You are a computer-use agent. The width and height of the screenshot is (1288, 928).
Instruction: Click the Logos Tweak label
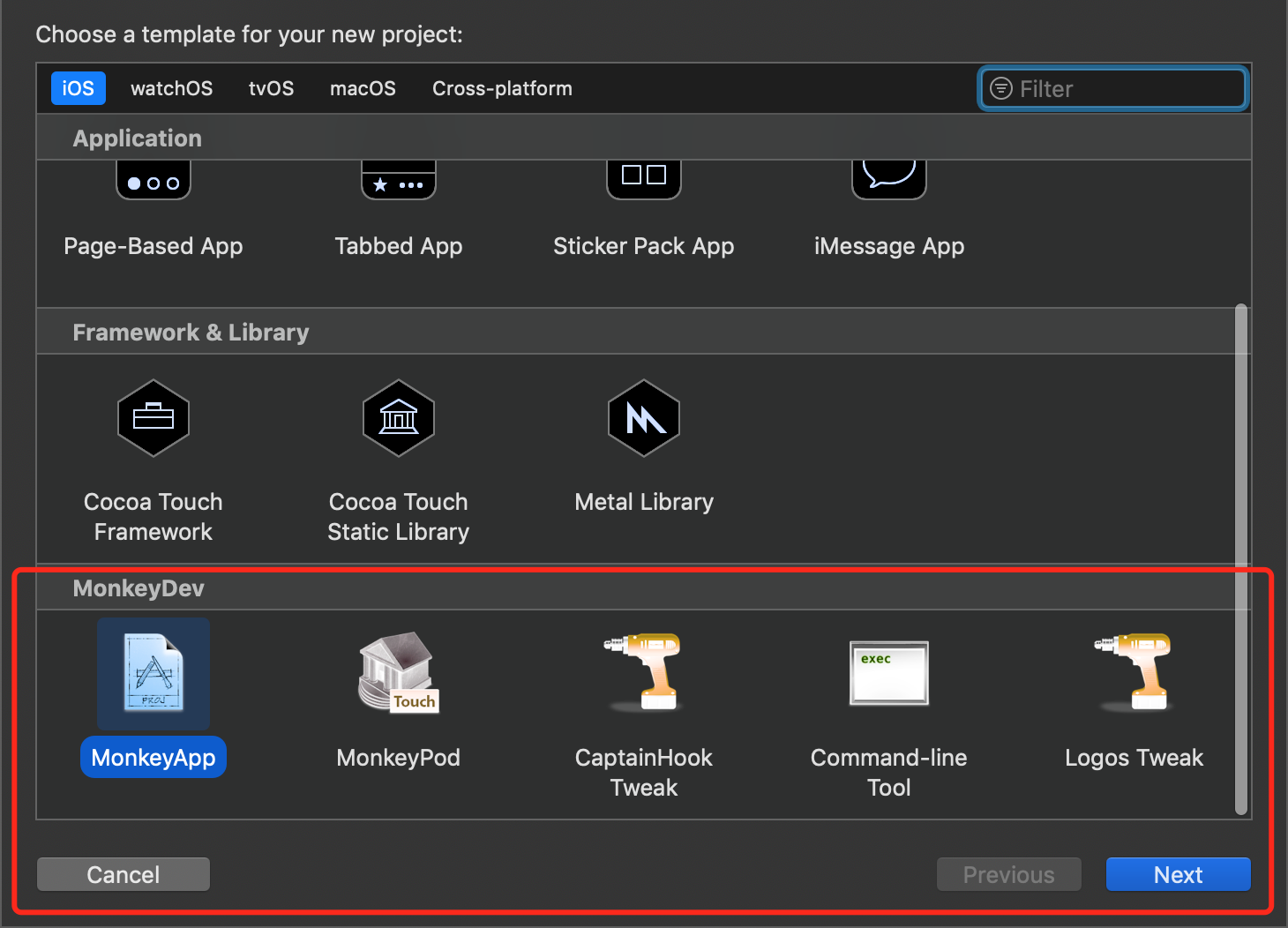1134,758
